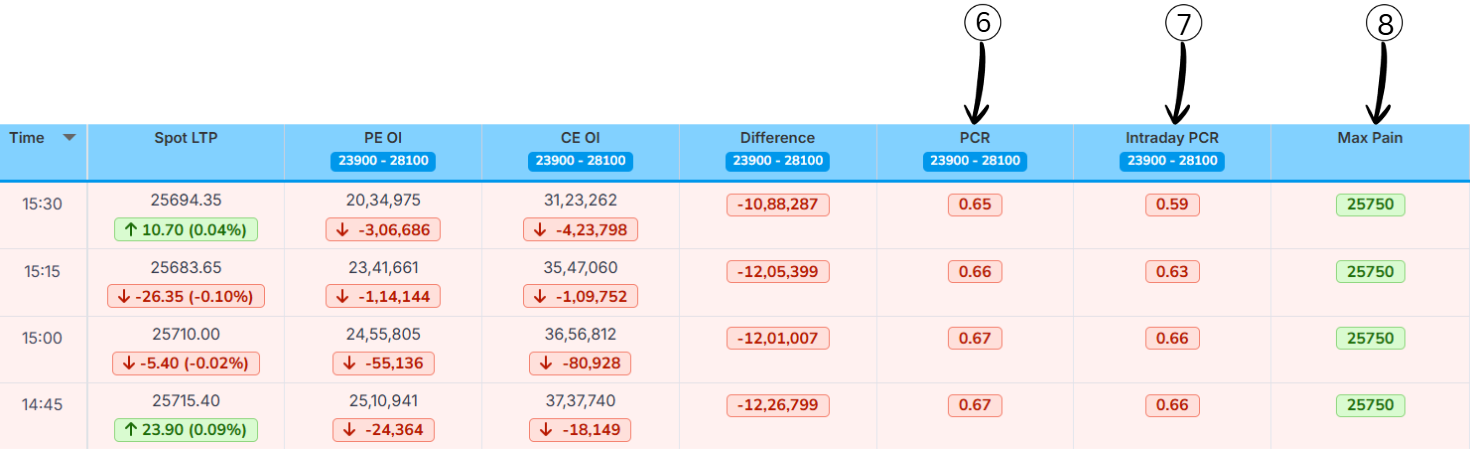Click the PE OI column header

click(383, 138)
